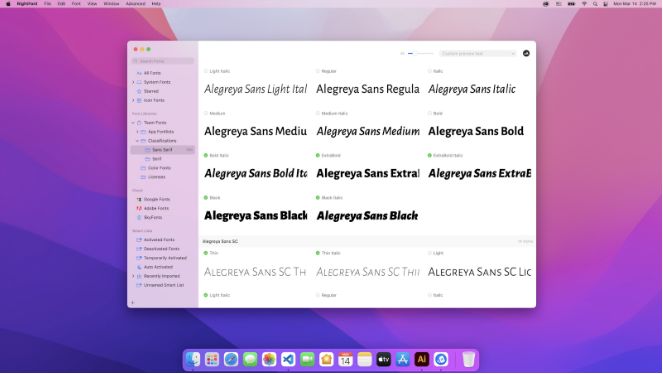Click Spotlight search icon in menu bar

tap(595, 4)
